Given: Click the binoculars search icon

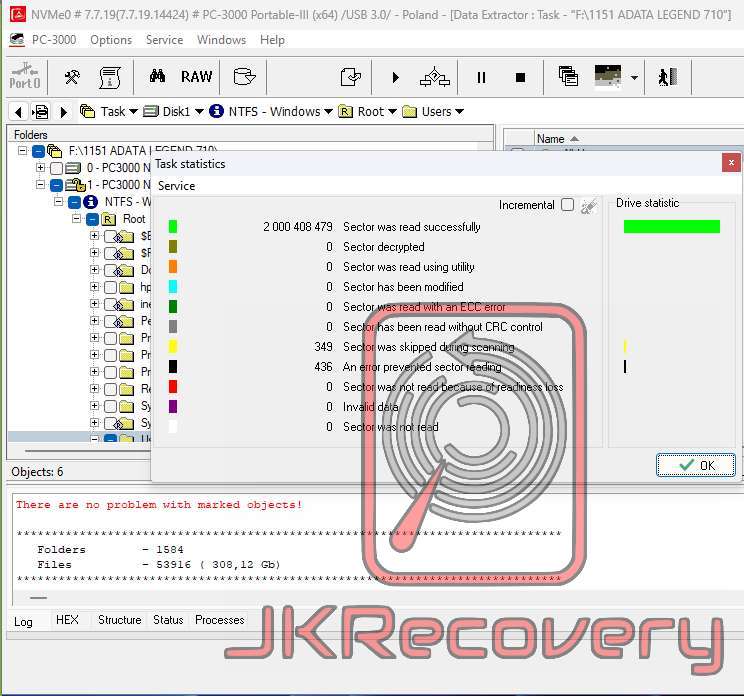Looking at the screenshot, I should [x=157, y=77].
